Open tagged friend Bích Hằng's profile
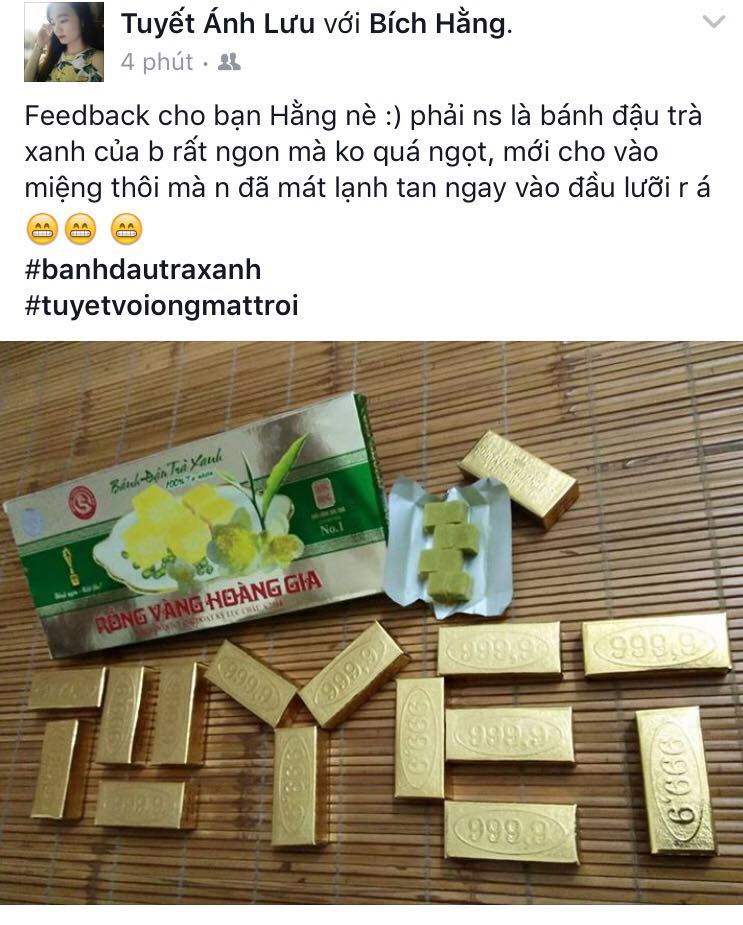 [x=438, y=24]
